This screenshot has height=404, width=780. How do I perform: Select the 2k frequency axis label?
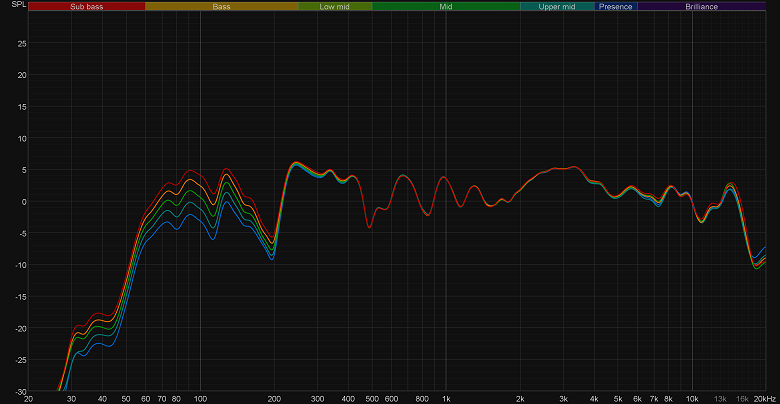tap(520, 399)
